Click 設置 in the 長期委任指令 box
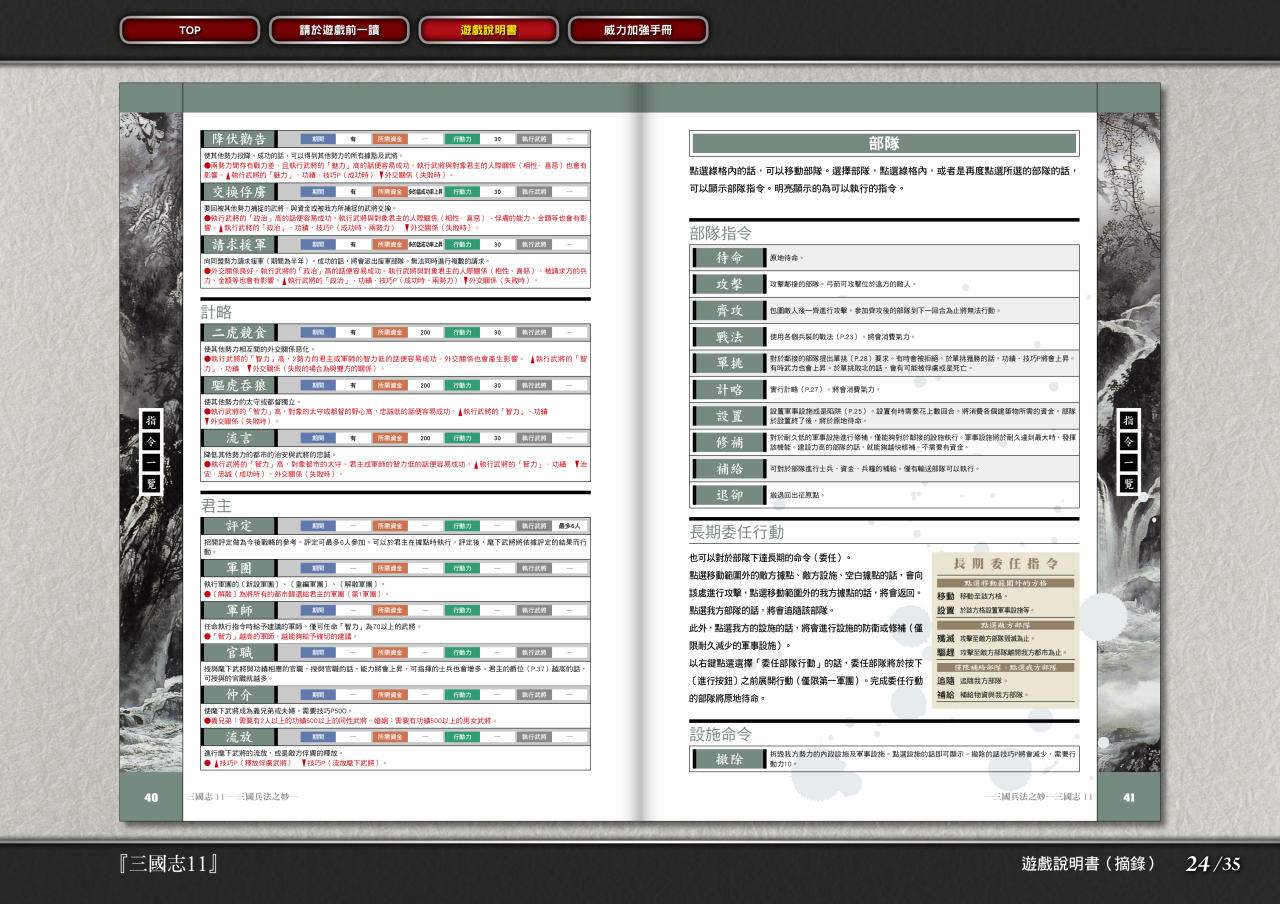Screen dimensions: 1280x904 [946, 610]
